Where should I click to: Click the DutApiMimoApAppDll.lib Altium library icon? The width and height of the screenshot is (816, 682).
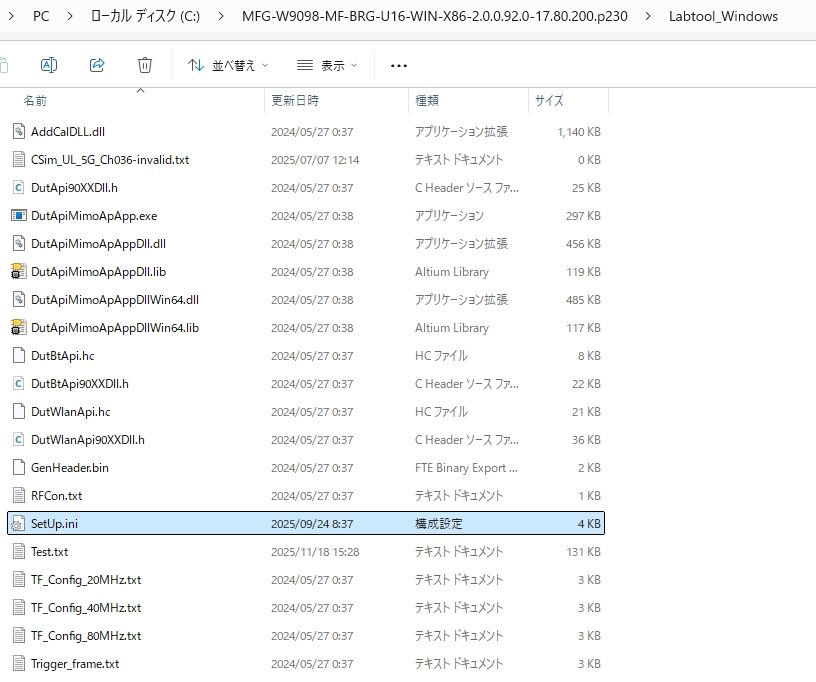point(18,271)
